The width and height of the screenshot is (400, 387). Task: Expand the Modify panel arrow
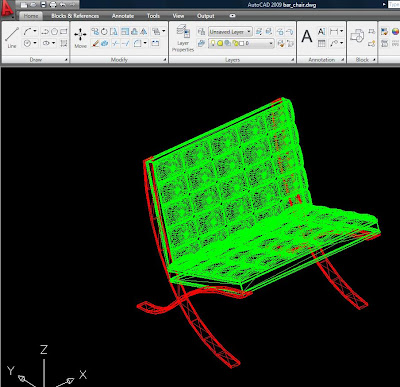pos(165,60)
